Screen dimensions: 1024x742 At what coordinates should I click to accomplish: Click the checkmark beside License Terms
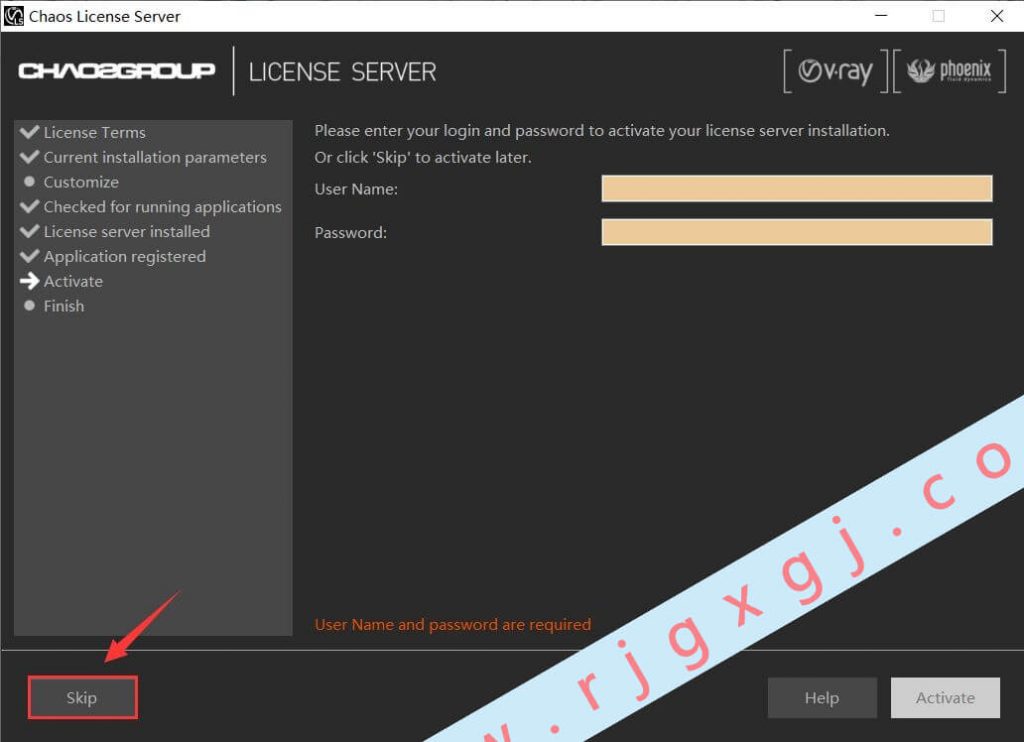pyautogui.click(x=29, y=131)
